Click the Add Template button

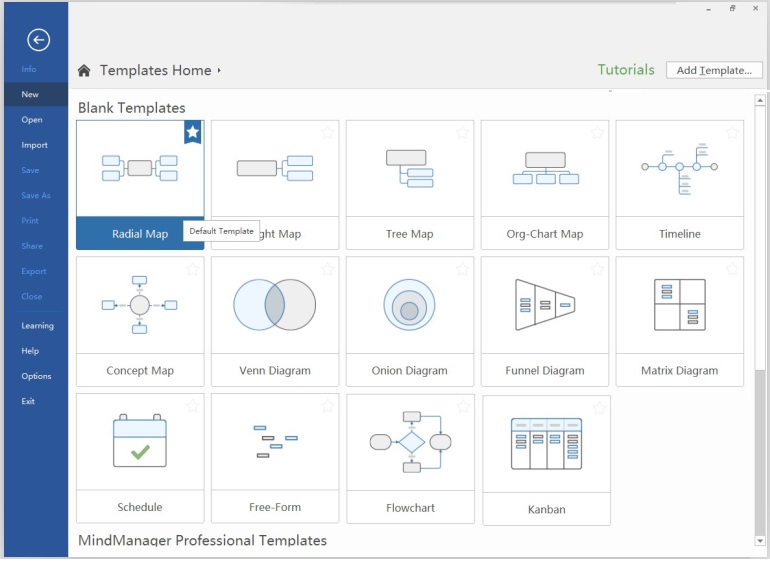pos(714,71)
